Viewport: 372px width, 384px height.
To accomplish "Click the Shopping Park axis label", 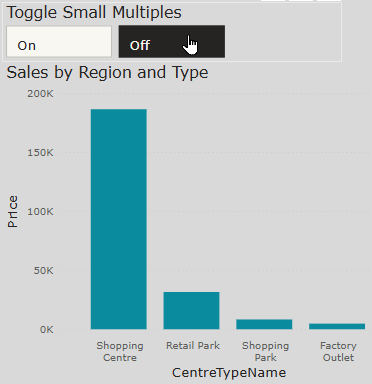I will (265, 352).
